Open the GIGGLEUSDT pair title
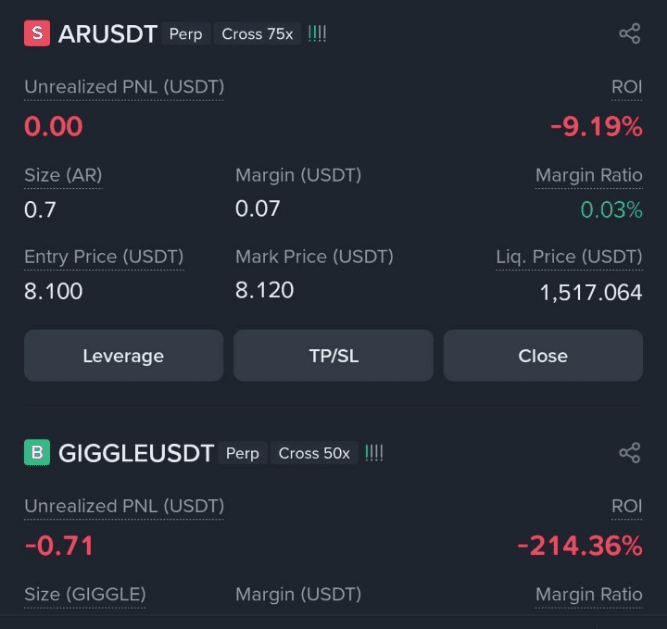 [136, 453]
